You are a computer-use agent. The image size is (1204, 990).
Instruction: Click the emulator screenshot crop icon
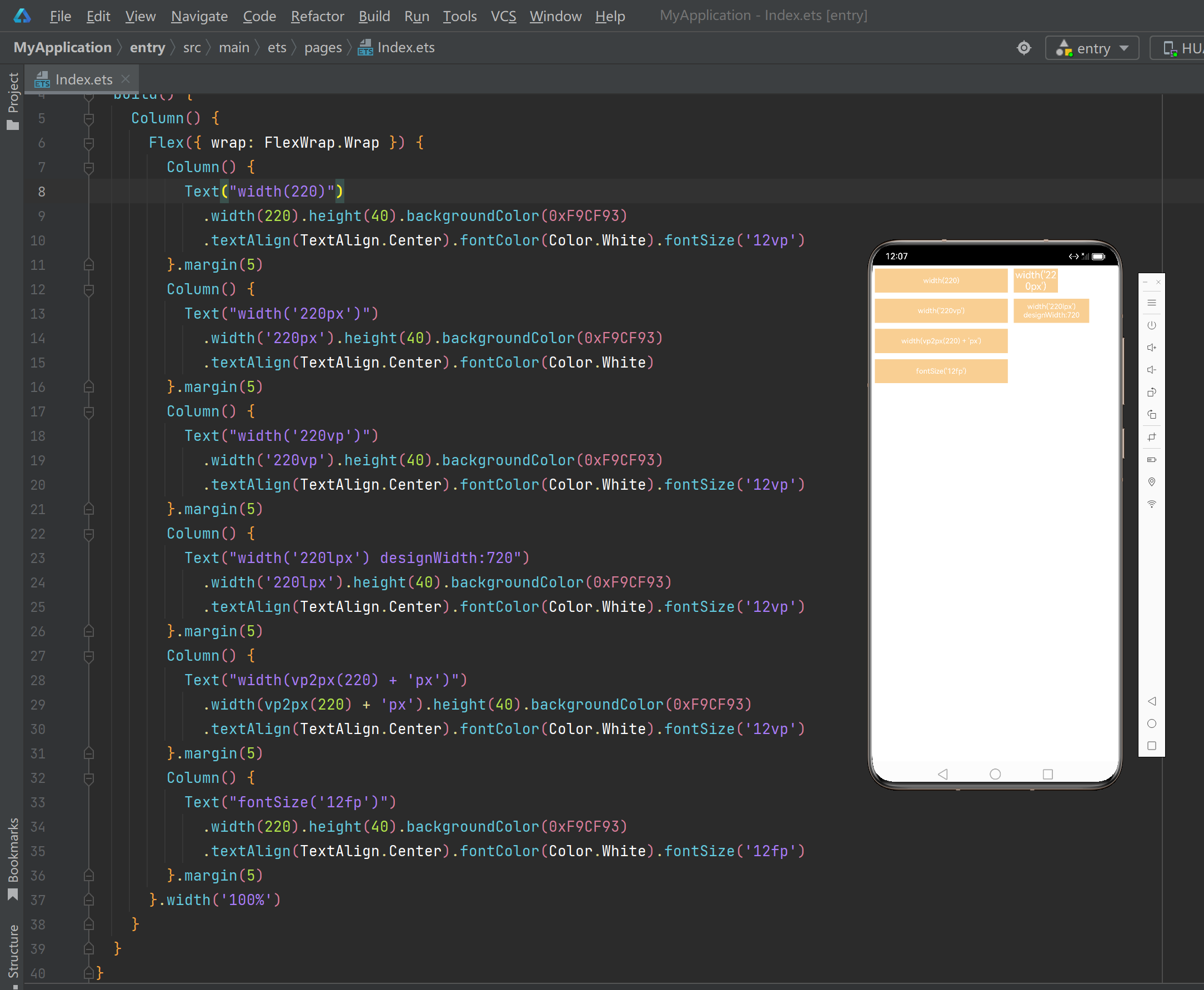(1152, 438)
